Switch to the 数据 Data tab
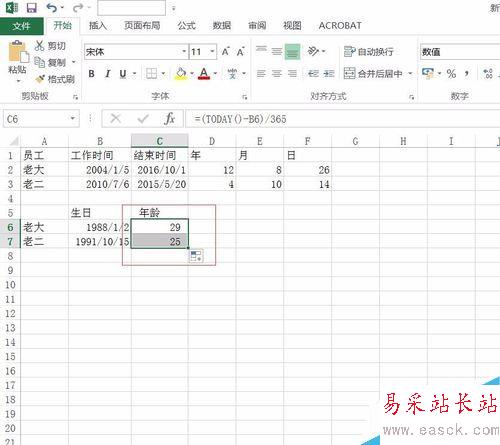The image size is (500, 445). 222,26
